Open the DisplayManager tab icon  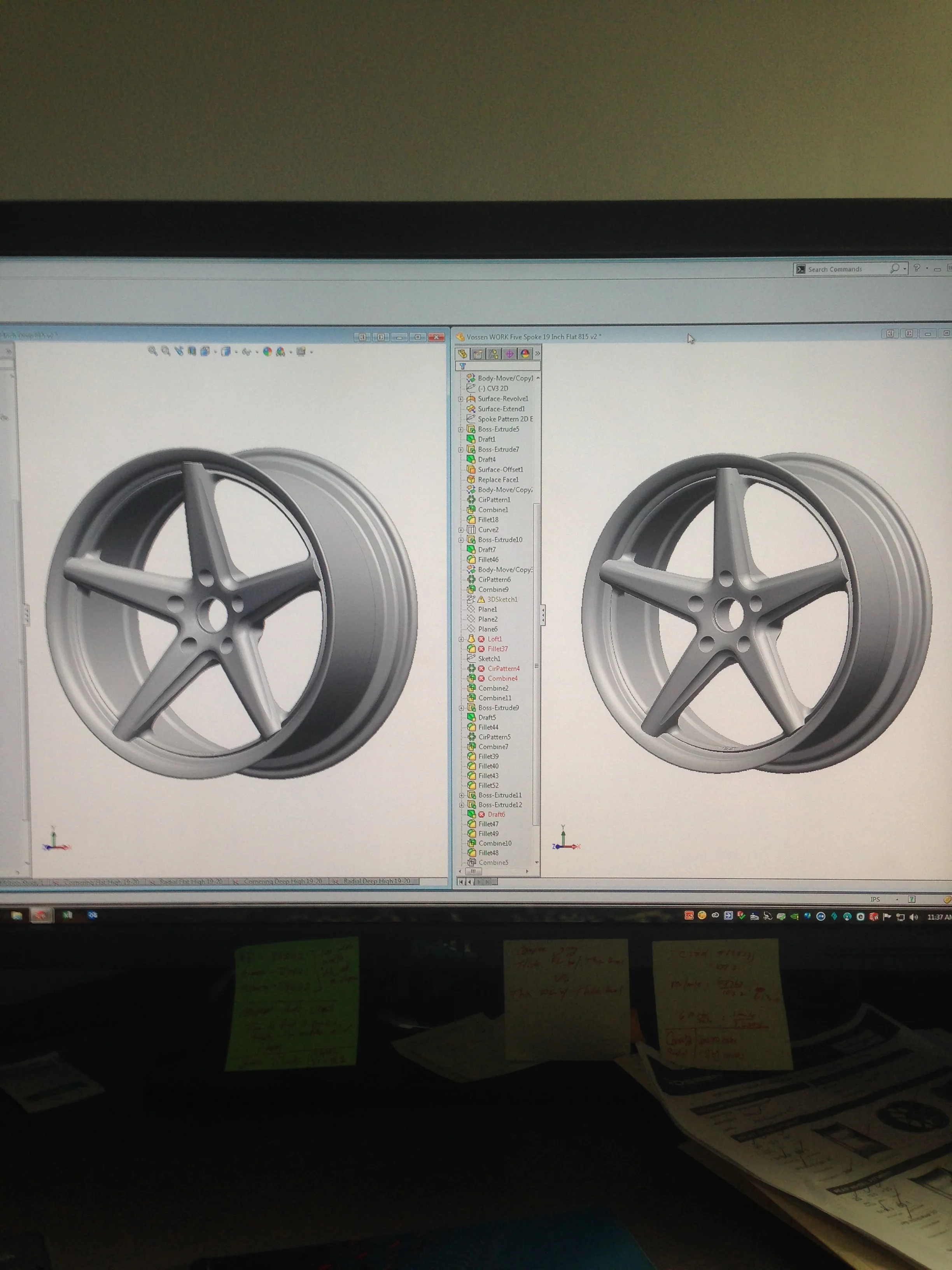[x=525, y=354]
